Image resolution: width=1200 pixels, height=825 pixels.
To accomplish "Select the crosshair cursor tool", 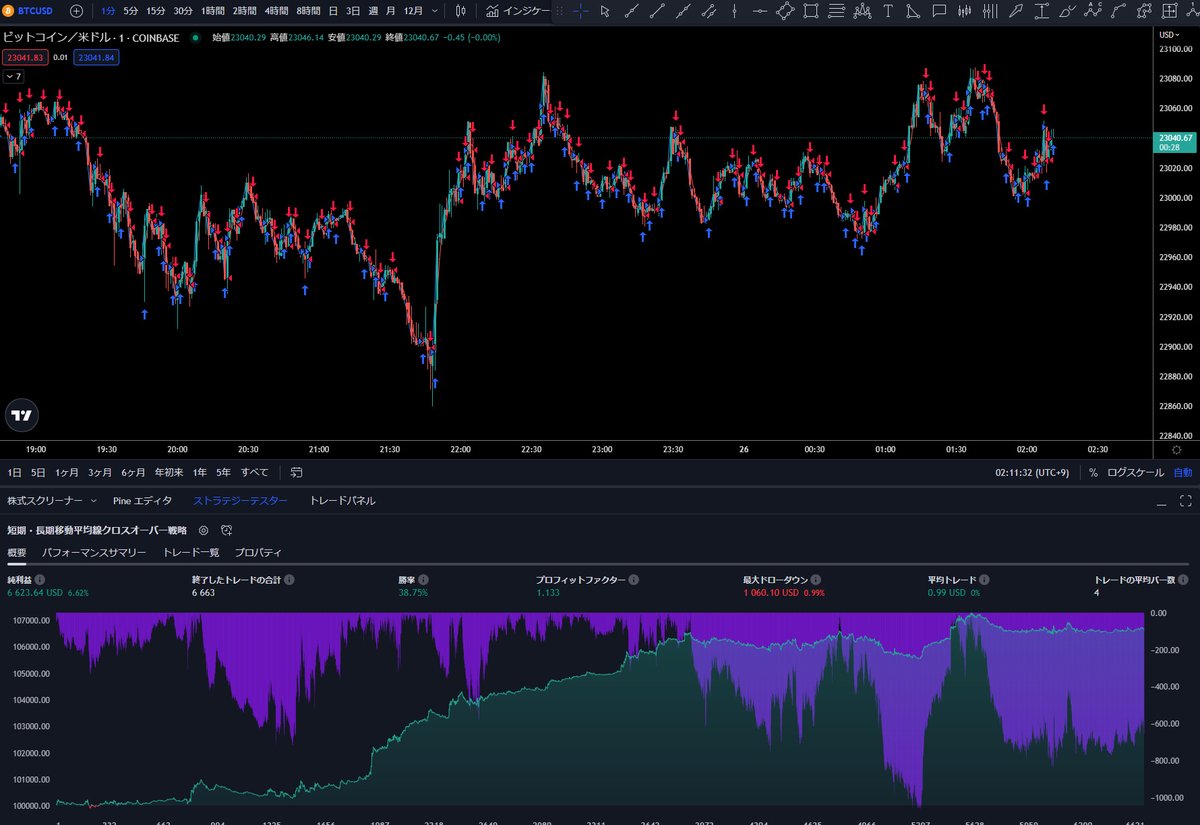I will click(x=579, y=11).
